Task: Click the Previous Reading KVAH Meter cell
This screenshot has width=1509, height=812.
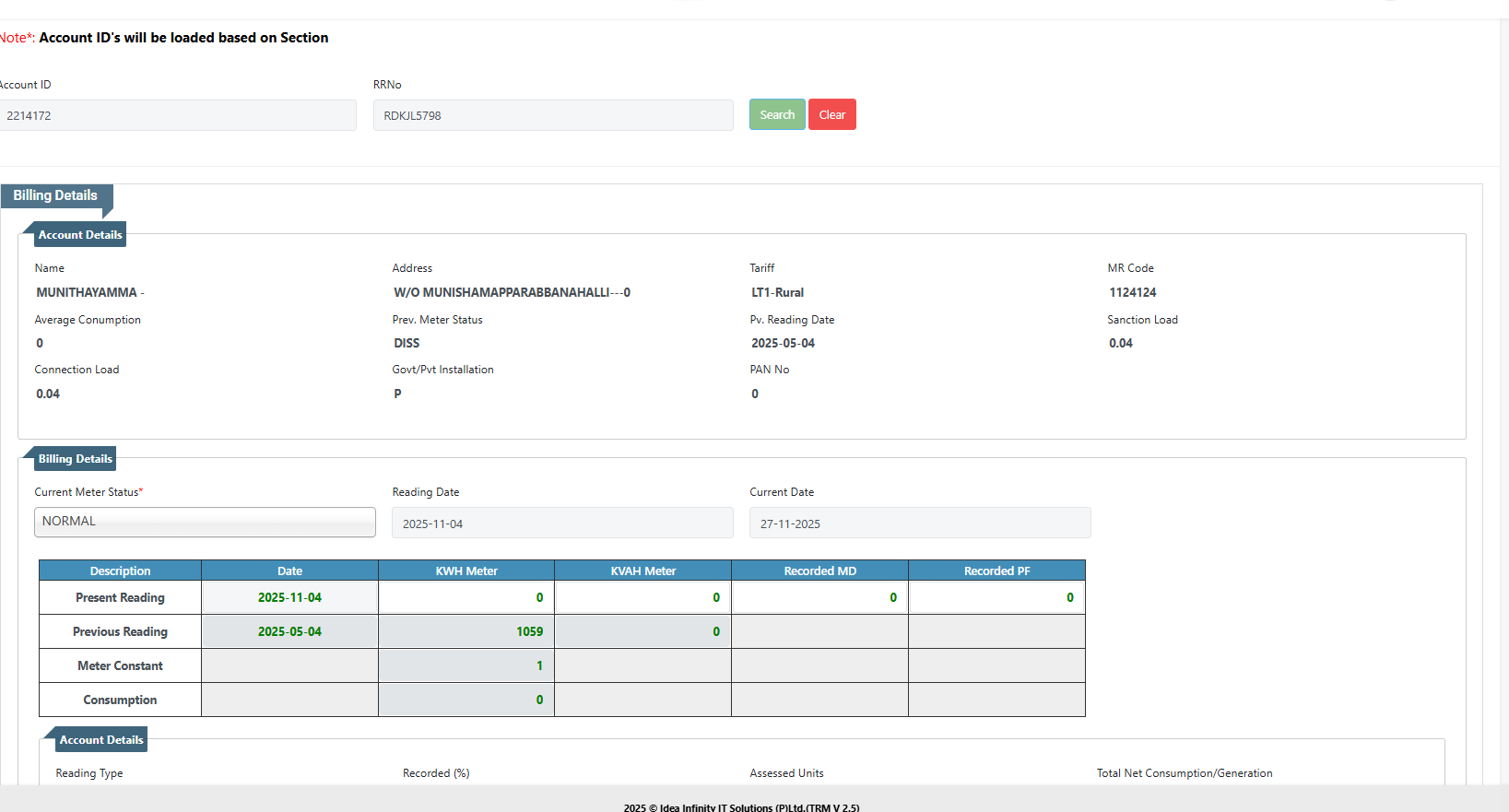Action: tap(643, 631)
